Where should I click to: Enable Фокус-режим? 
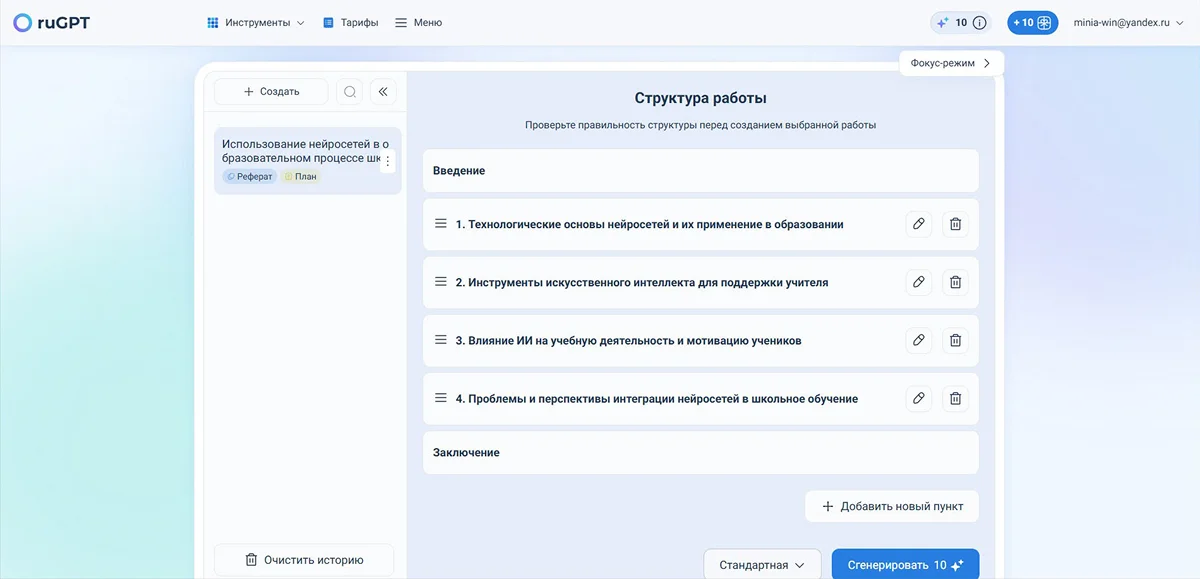coord(950,63)
